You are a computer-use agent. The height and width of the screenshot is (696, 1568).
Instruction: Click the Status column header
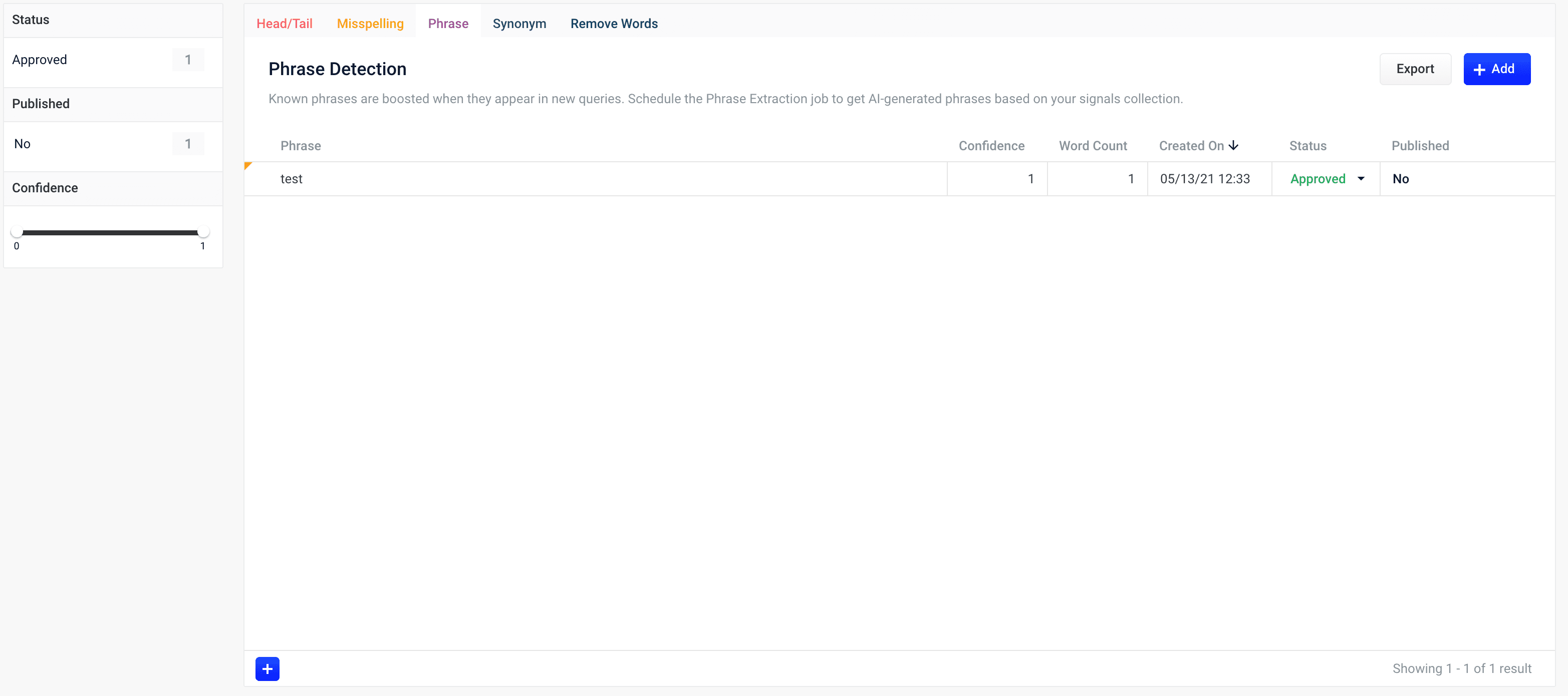[1308, 145]
